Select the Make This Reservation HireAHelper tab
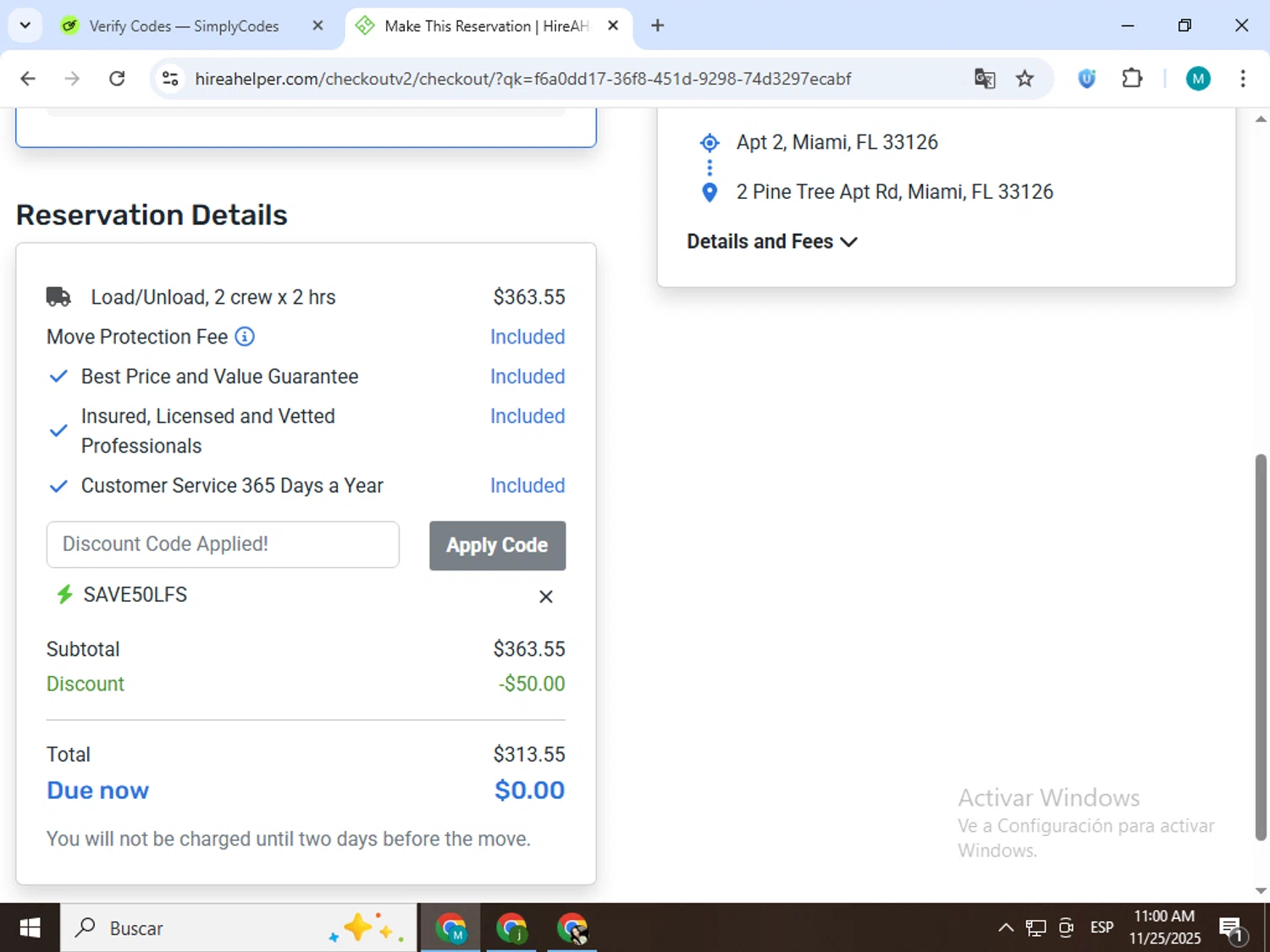Screen dimensions: 1270x952 (x=486, y=26)
